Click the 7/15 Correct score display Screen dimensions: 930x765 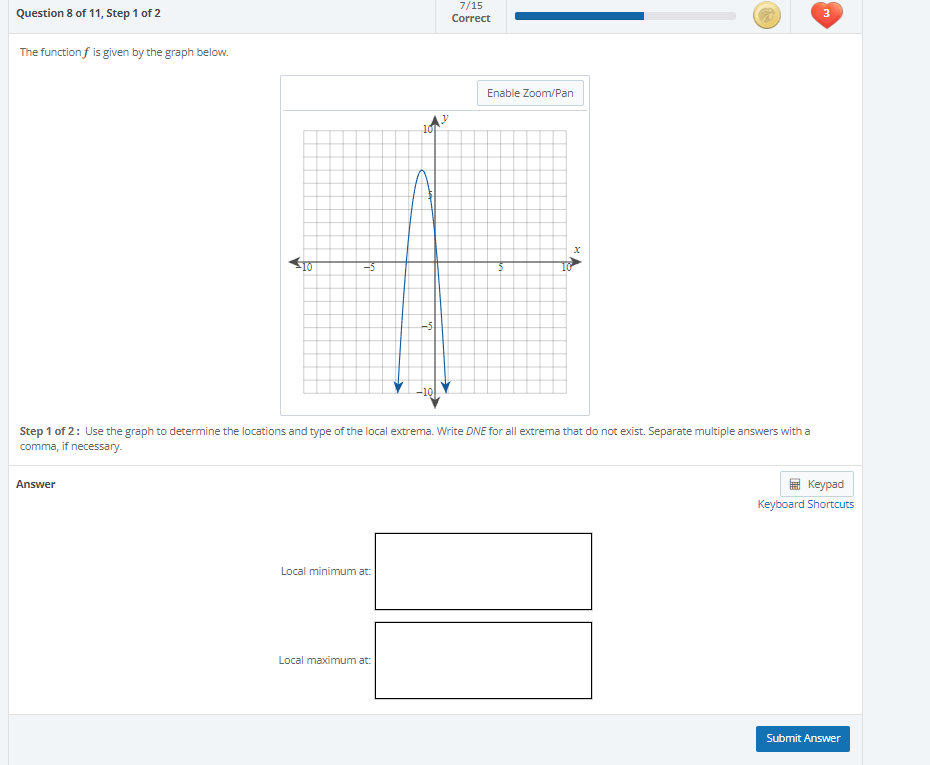(x=470, y=12)
